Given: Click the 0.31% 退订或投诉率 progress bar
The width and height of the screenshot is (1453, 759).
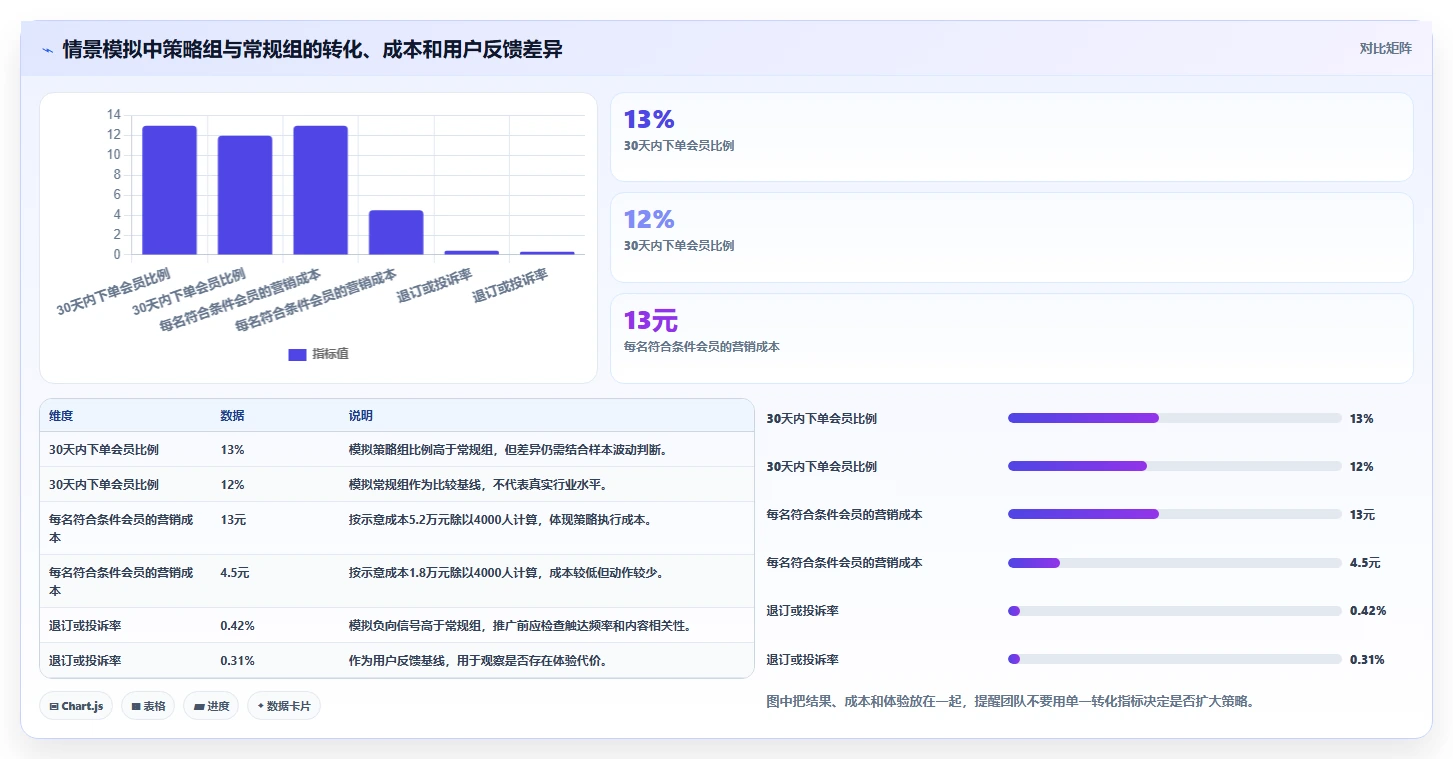Looking at the screenshot, I should (1175, 659).
